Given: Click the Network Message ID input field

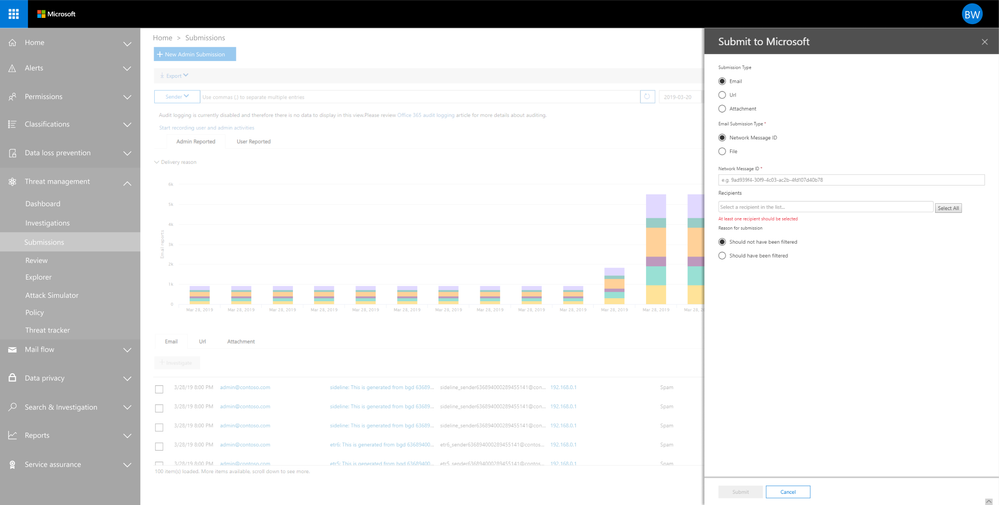Looking at the screenshot, I should pos(851,180).
